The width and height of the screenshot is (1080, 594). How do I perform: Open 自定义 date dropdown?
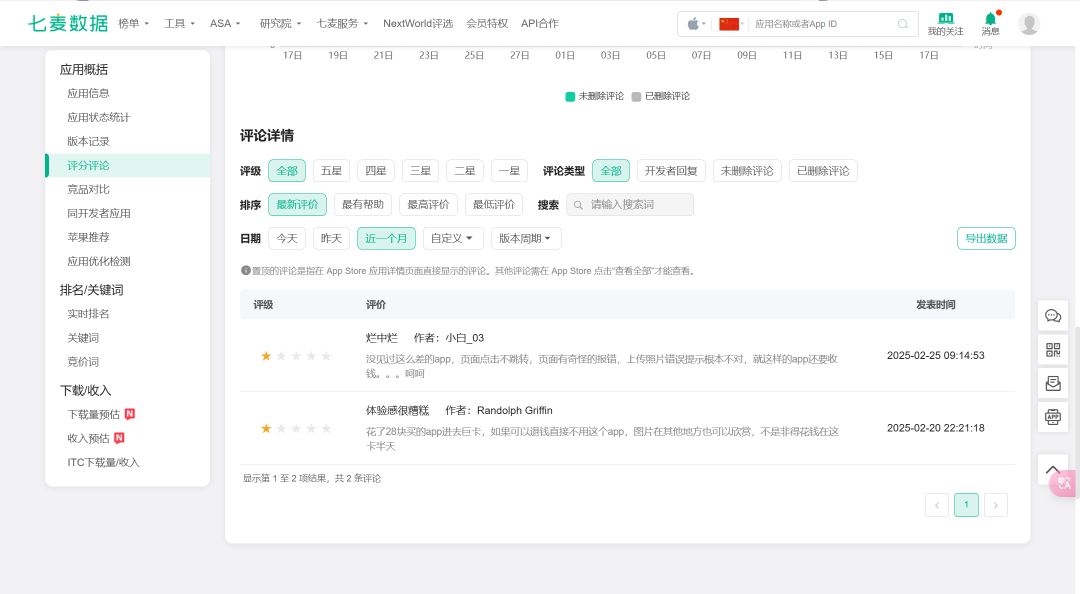tap(453, 238)
